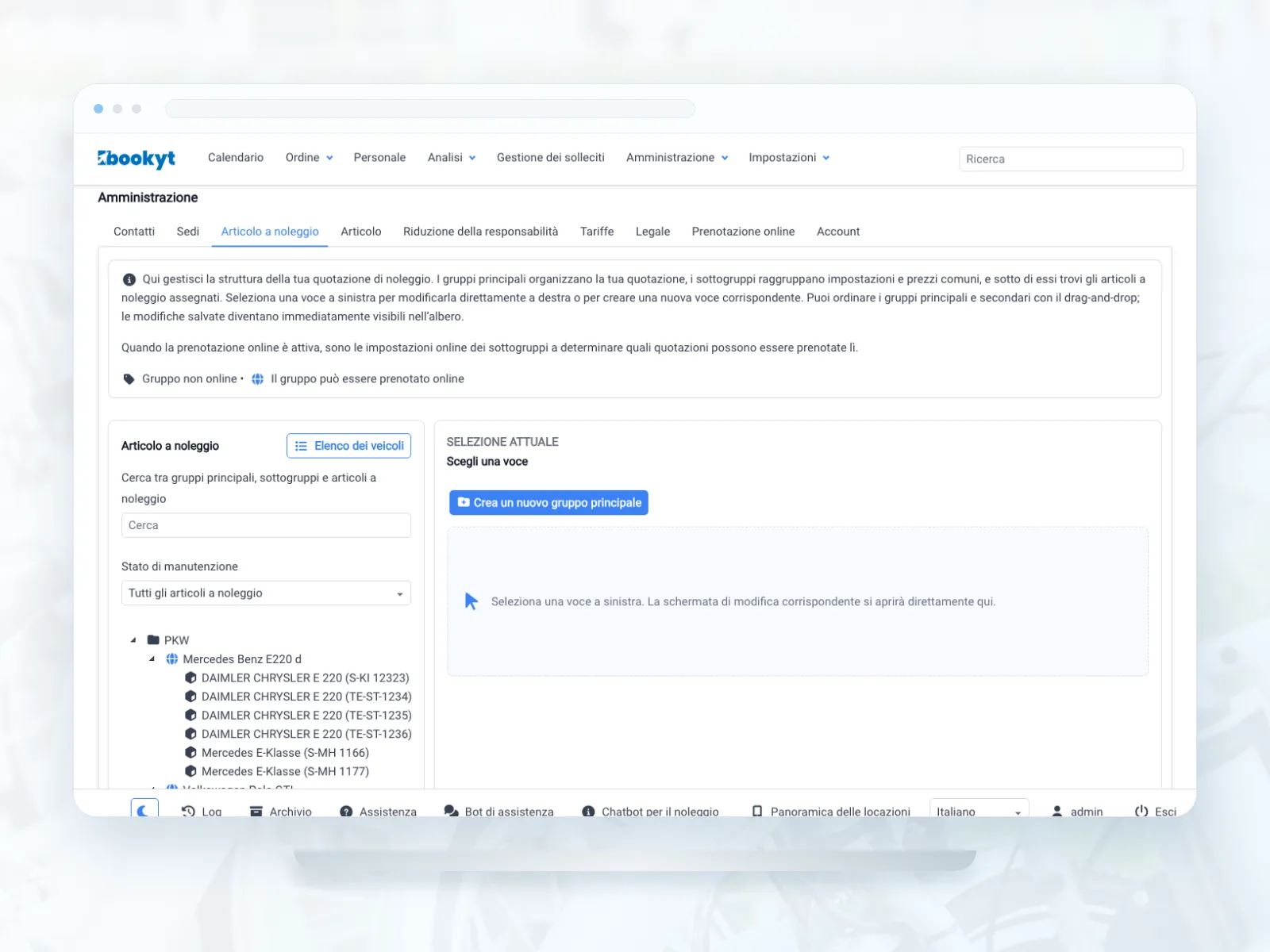Click cube icon of Mercedes E-Klasse (S-MH 1166)
The image size is (1270, 952).
click(190, 752)
